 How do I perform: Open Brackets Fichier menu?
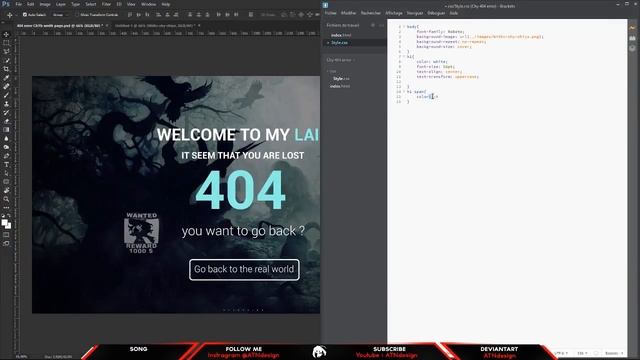[x=331, y=13]
